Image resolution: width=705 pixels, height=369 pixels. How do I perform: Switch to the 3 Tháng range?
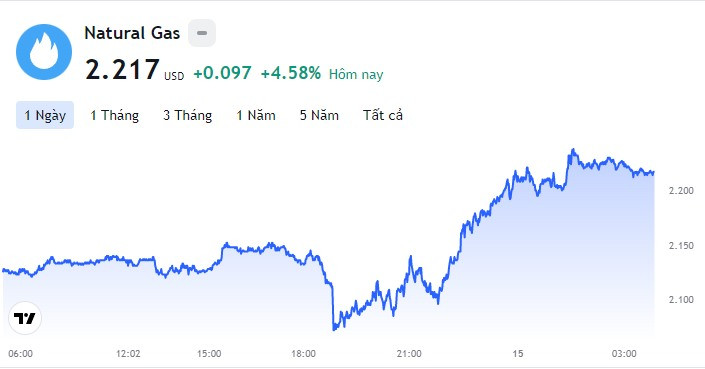click(x=187, y=115)
